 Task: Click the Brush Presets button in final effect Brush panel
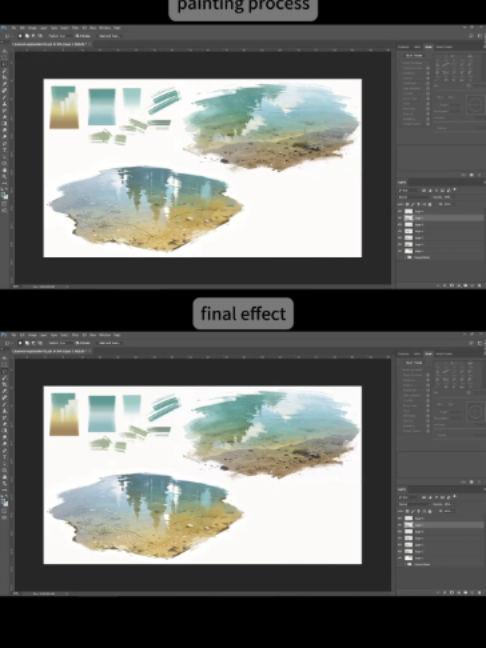click(414, 362)
